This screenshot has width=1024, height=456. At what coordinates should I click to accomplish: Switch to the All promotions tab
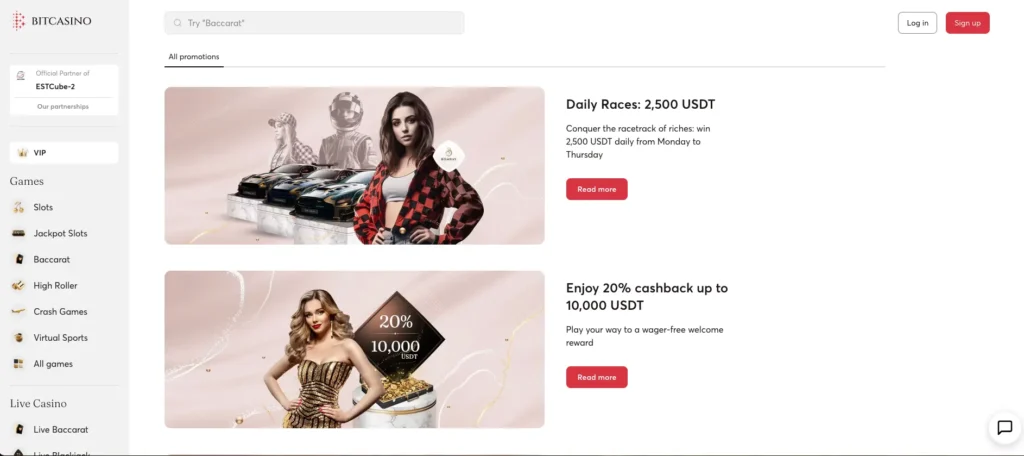coord(194,57)
